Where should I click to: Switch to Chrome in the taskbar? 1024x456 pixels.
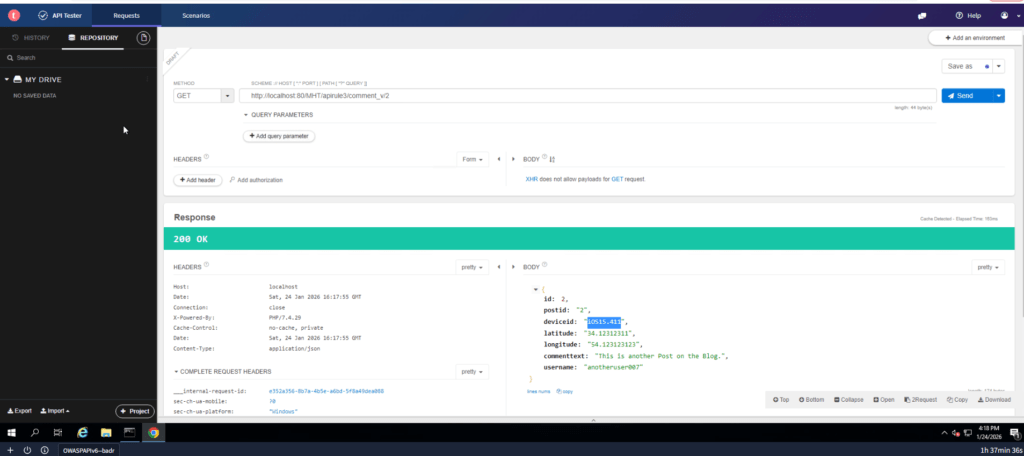153,432
